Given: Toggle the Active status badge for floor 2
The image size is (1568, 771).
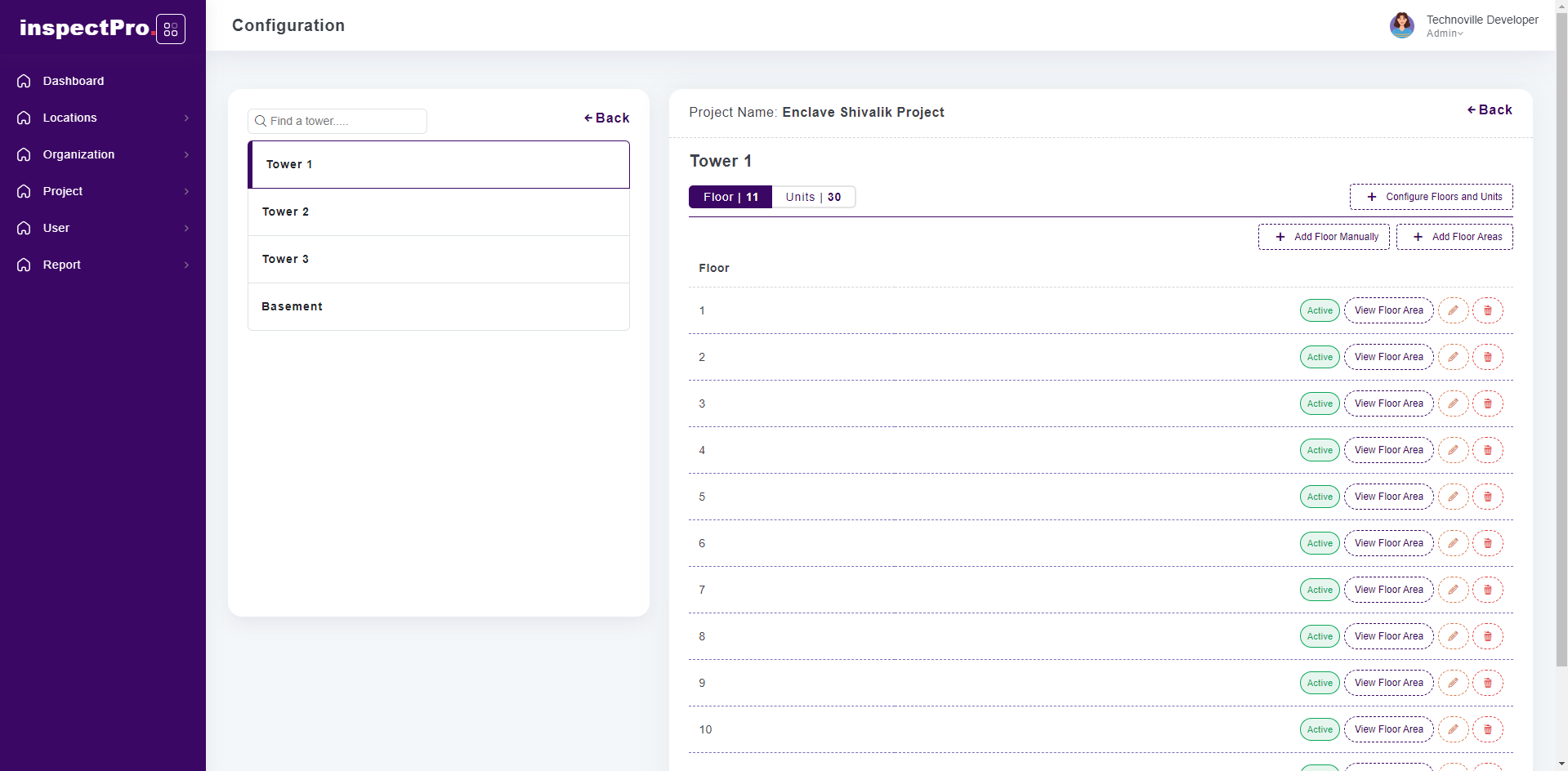Looking at the screenshot, I should (1319, 357).
